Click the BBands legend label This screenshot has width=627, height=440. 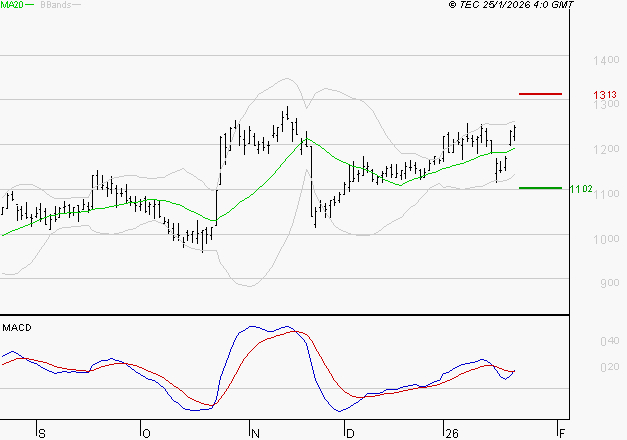pos(56,5)
